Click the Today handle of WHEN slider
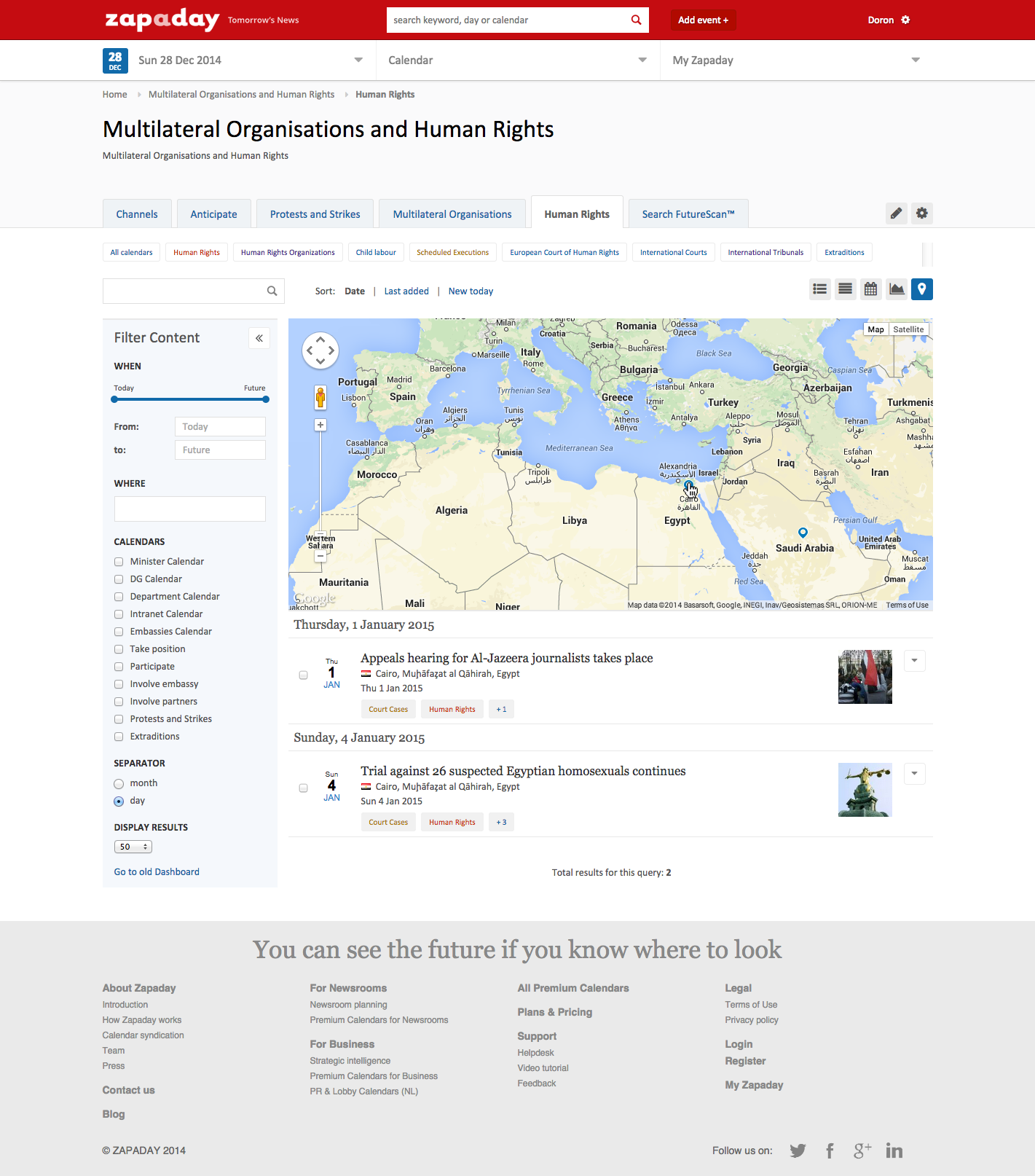This screenshot has width=1035, height=1176. [114, 399]
